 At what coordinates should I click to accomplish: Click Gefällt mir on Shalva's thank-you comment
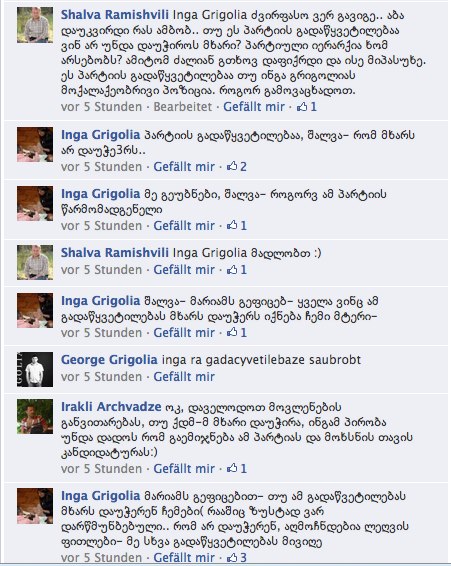click(x=184, y=270)
